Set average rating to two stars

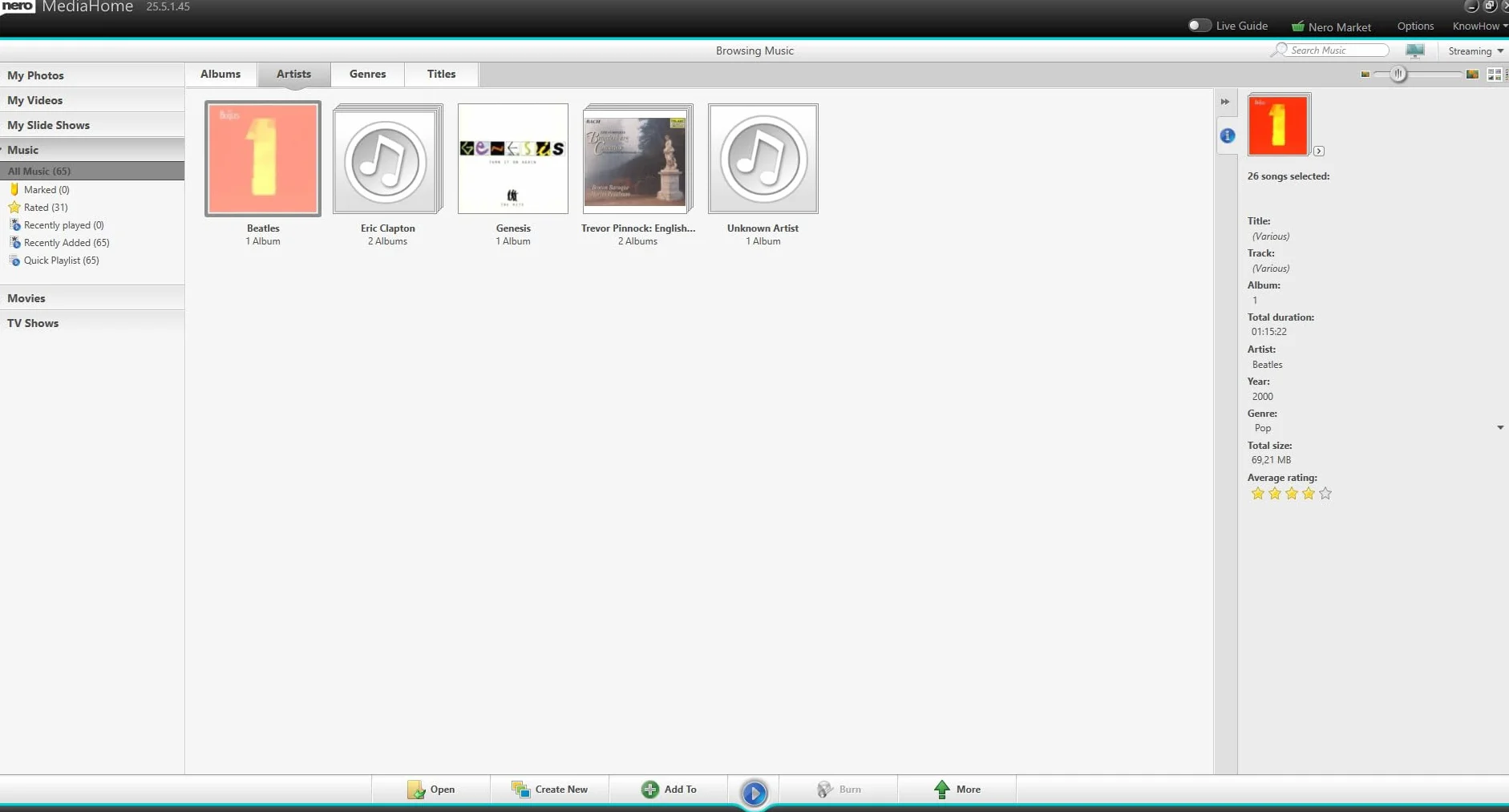coord(1274,494)
